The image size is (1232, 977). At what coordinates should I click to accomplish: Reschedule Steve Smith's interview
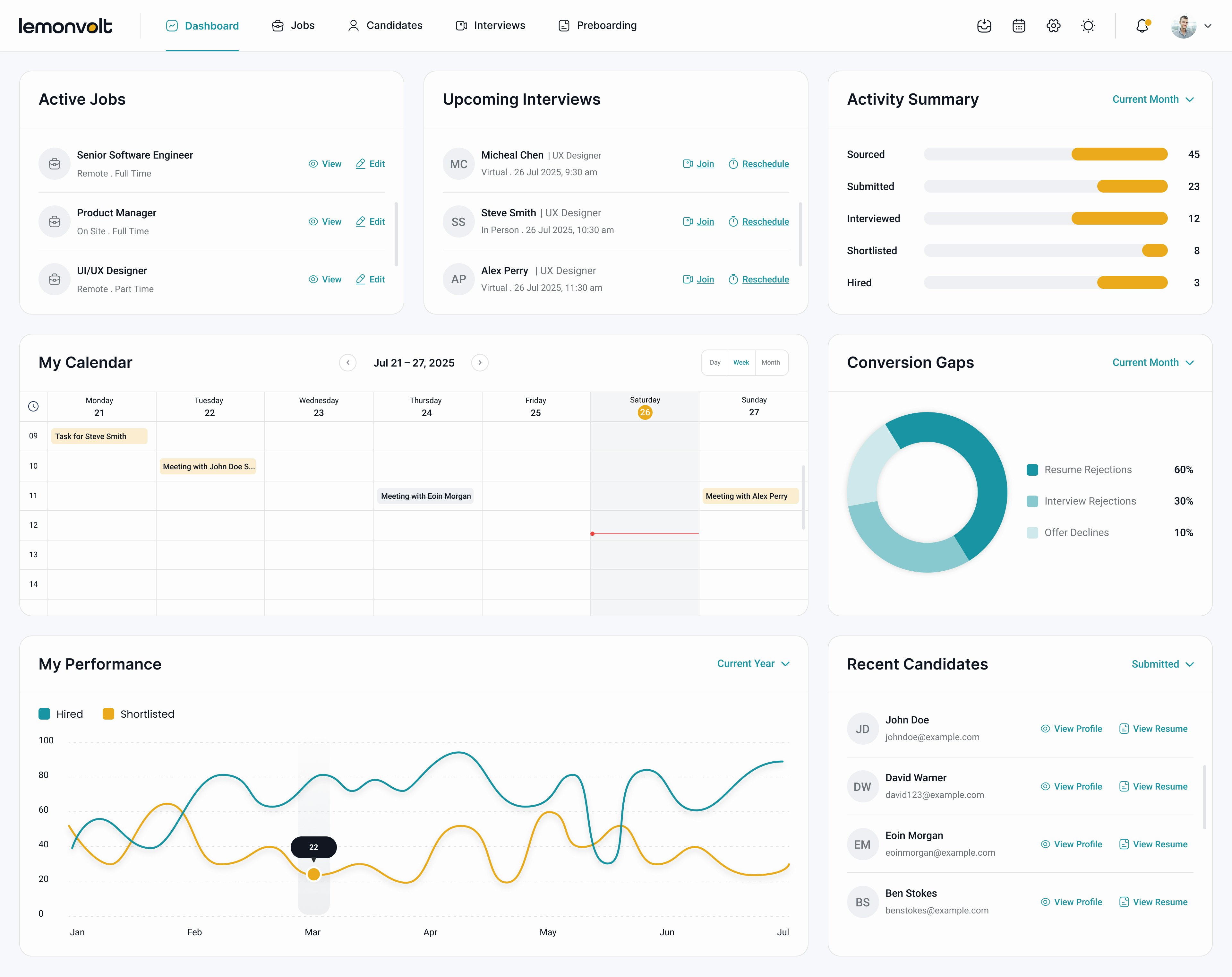coord(765,221)
